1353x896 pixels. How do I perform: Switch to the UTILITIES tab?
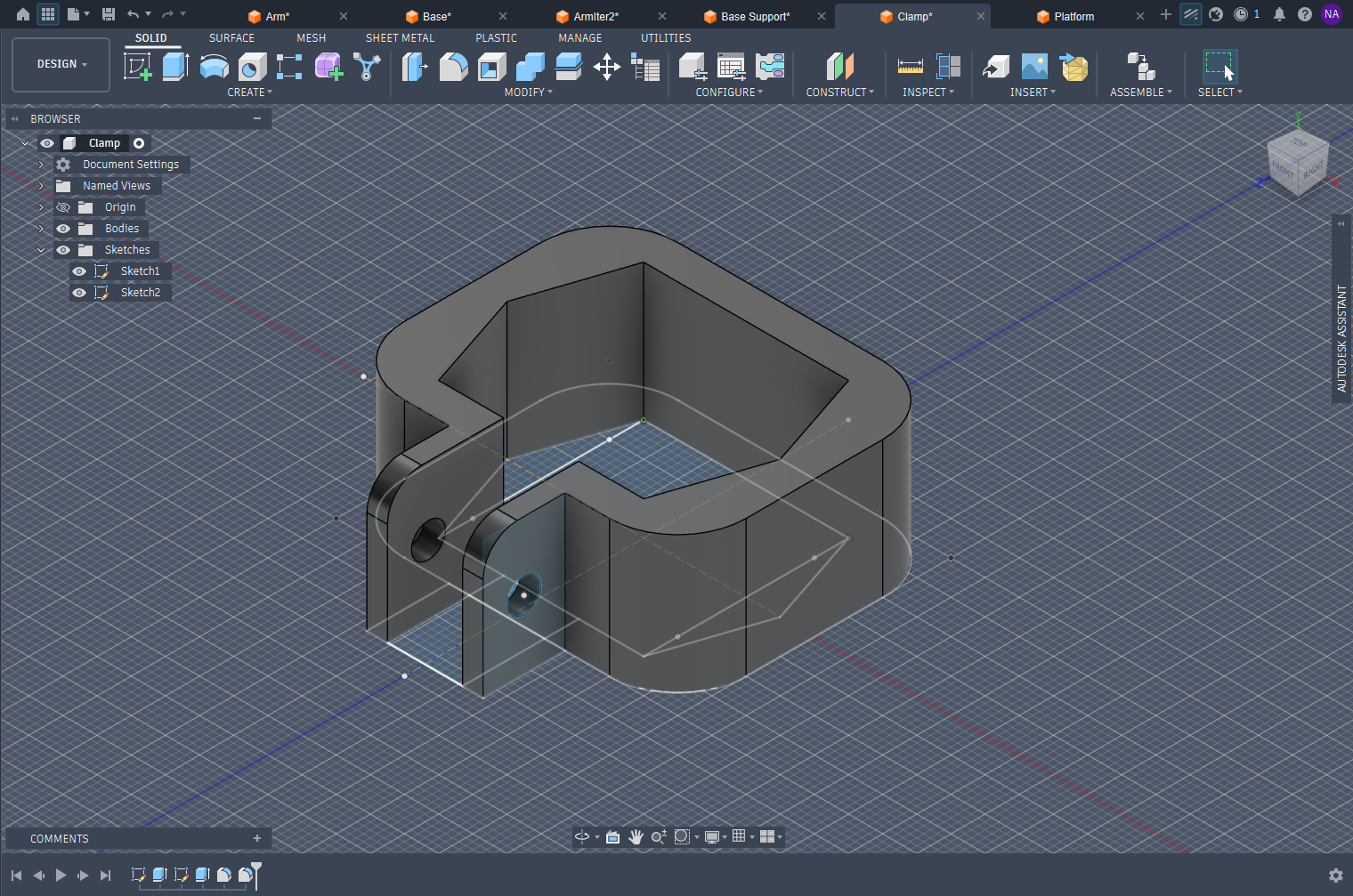tap(666, 38)
